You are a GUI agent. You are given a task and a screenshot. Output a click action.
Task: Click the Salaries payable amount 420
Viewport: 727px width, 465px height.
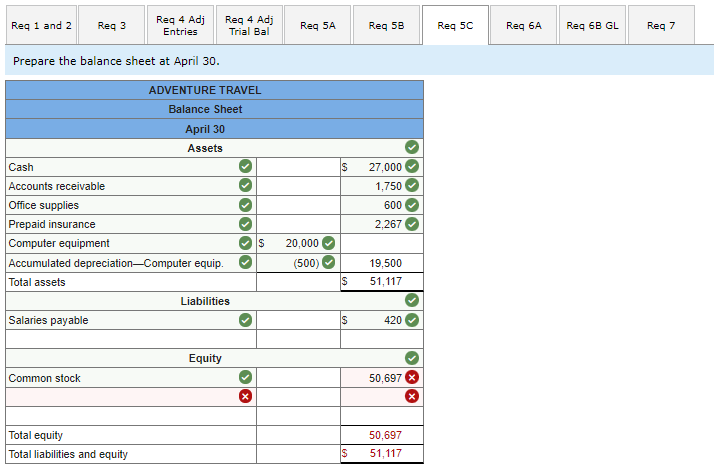point(382,320)
